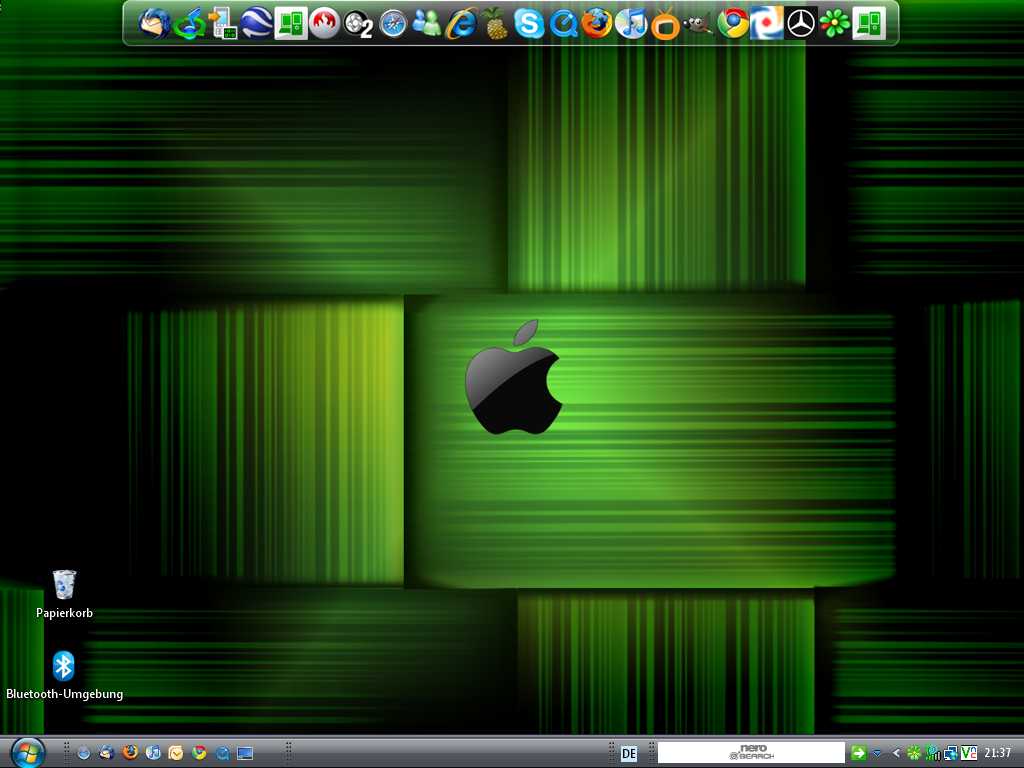This screenshot has height=768, width=1024.
Task: Click the 21:37 taskbar clock
Action: click(997, 753)
